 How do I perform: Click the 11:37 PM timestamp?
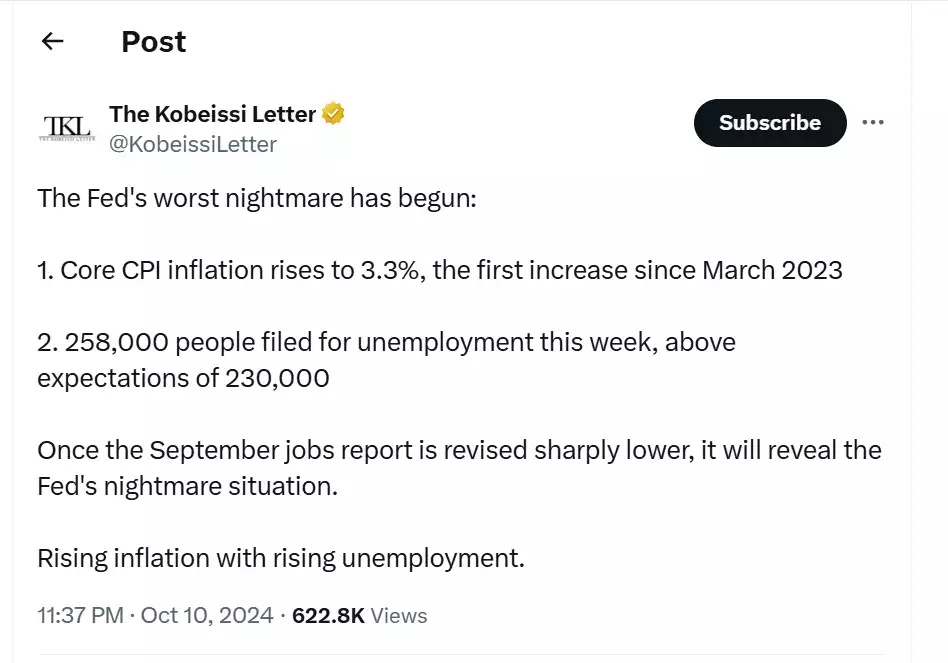[x=80, y=615]
